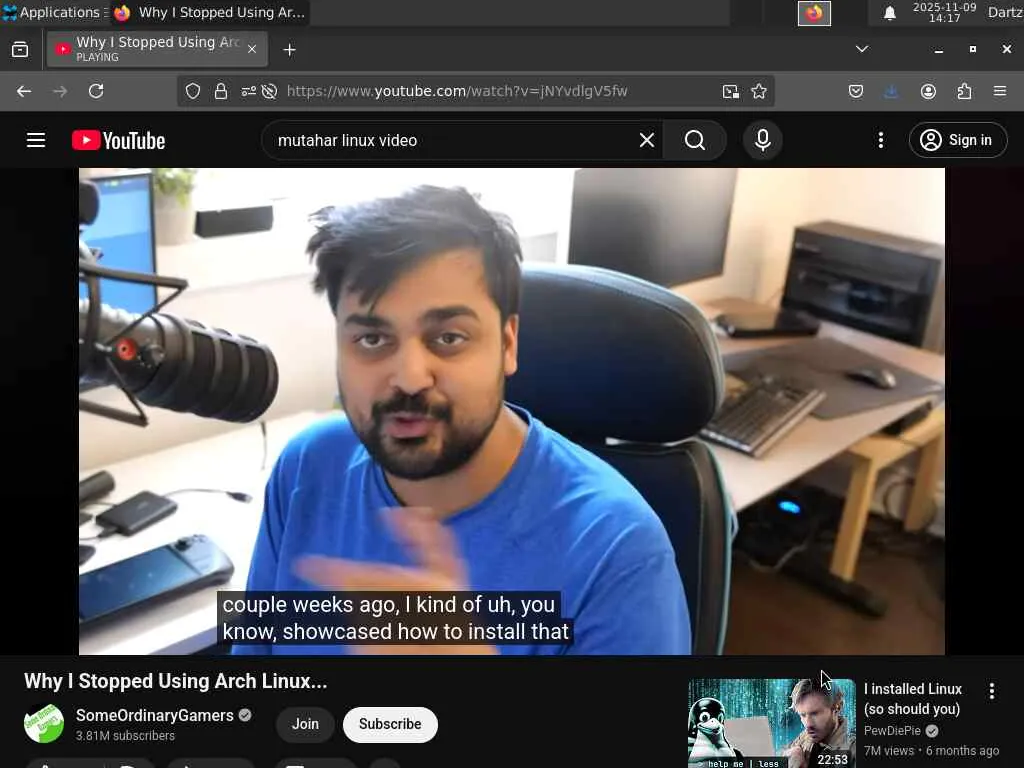Launch picture-in-picture from address bar
The height and width of the screenshot is (768, 1024).
731,91
